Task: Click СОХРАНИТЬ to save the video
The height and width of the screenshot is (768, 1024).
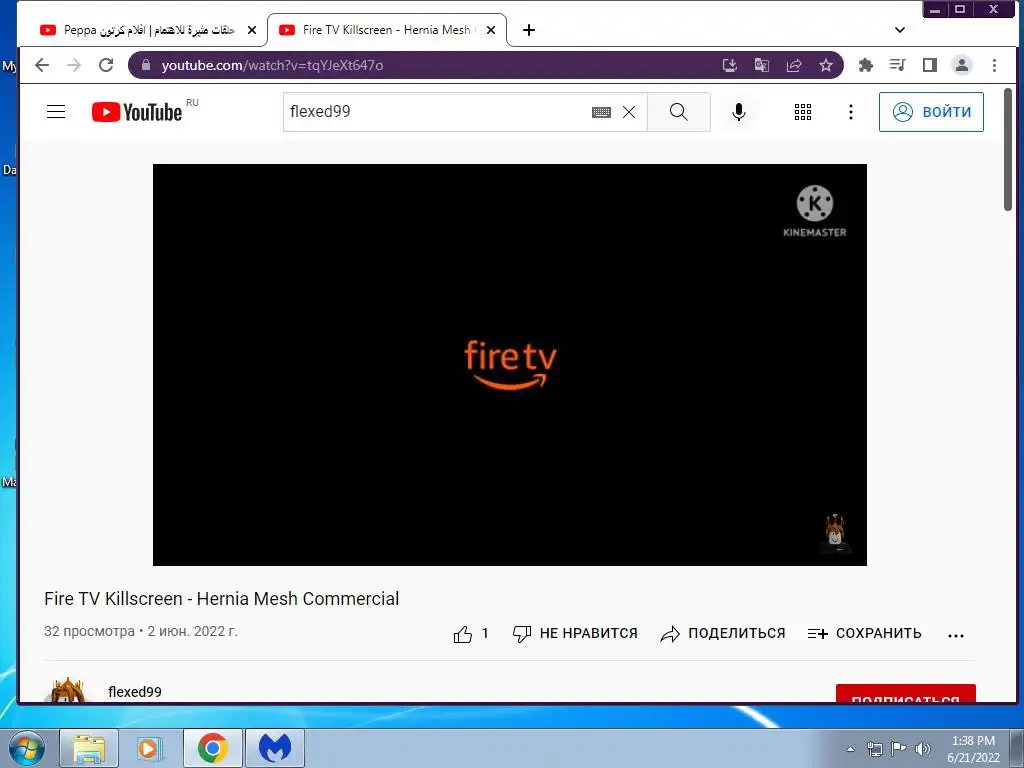Action: (x=865, y=633)
